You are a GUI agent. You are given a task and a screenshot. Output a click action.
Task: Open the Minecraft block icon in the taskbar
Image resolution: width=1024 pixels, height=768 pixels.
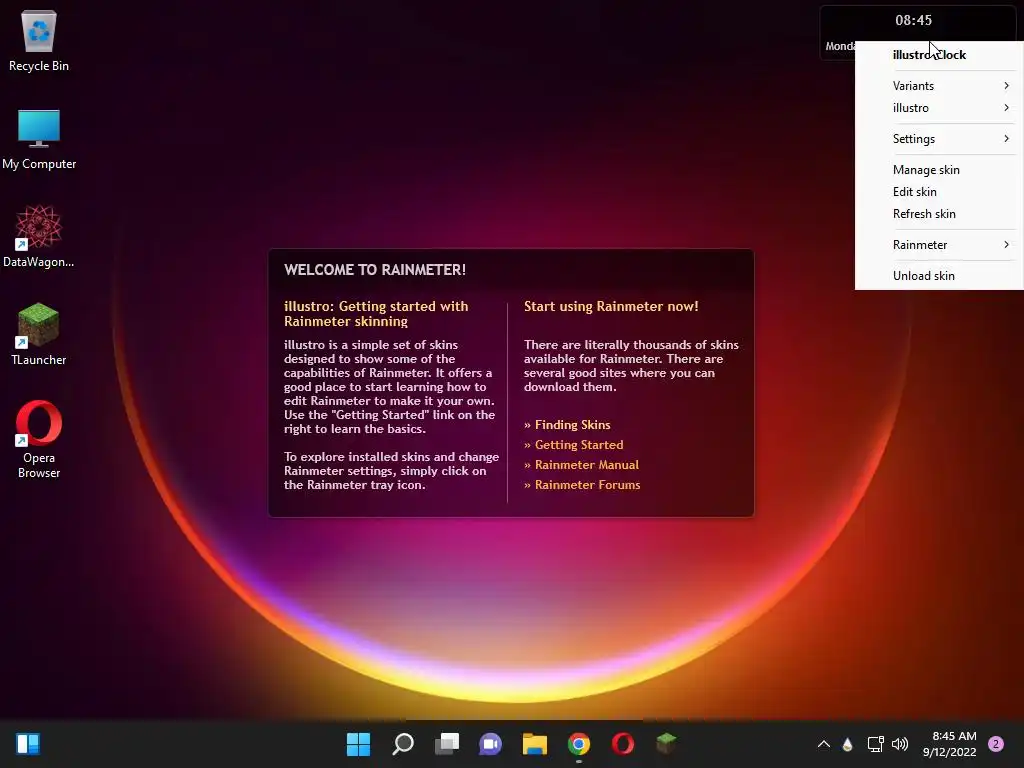666,743
